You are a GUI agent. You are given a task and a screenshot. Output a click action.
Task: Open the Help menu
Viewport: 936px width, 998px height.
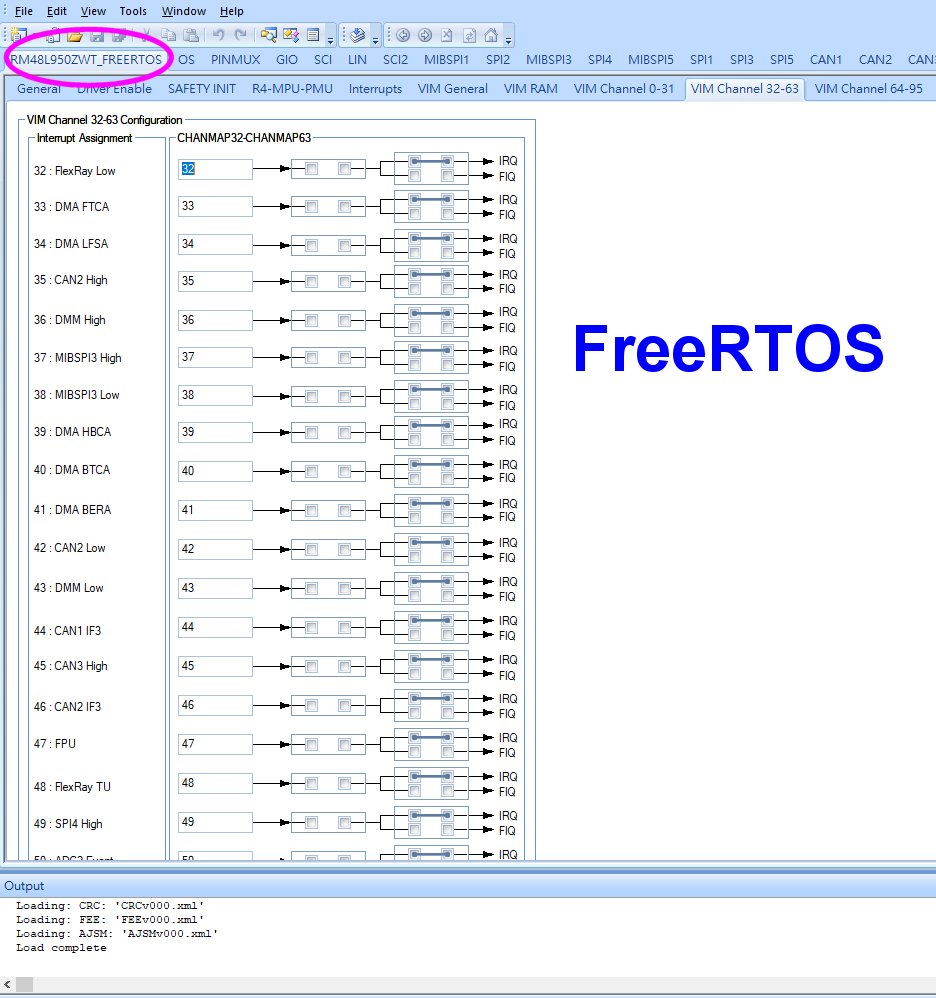coord(232,11)
